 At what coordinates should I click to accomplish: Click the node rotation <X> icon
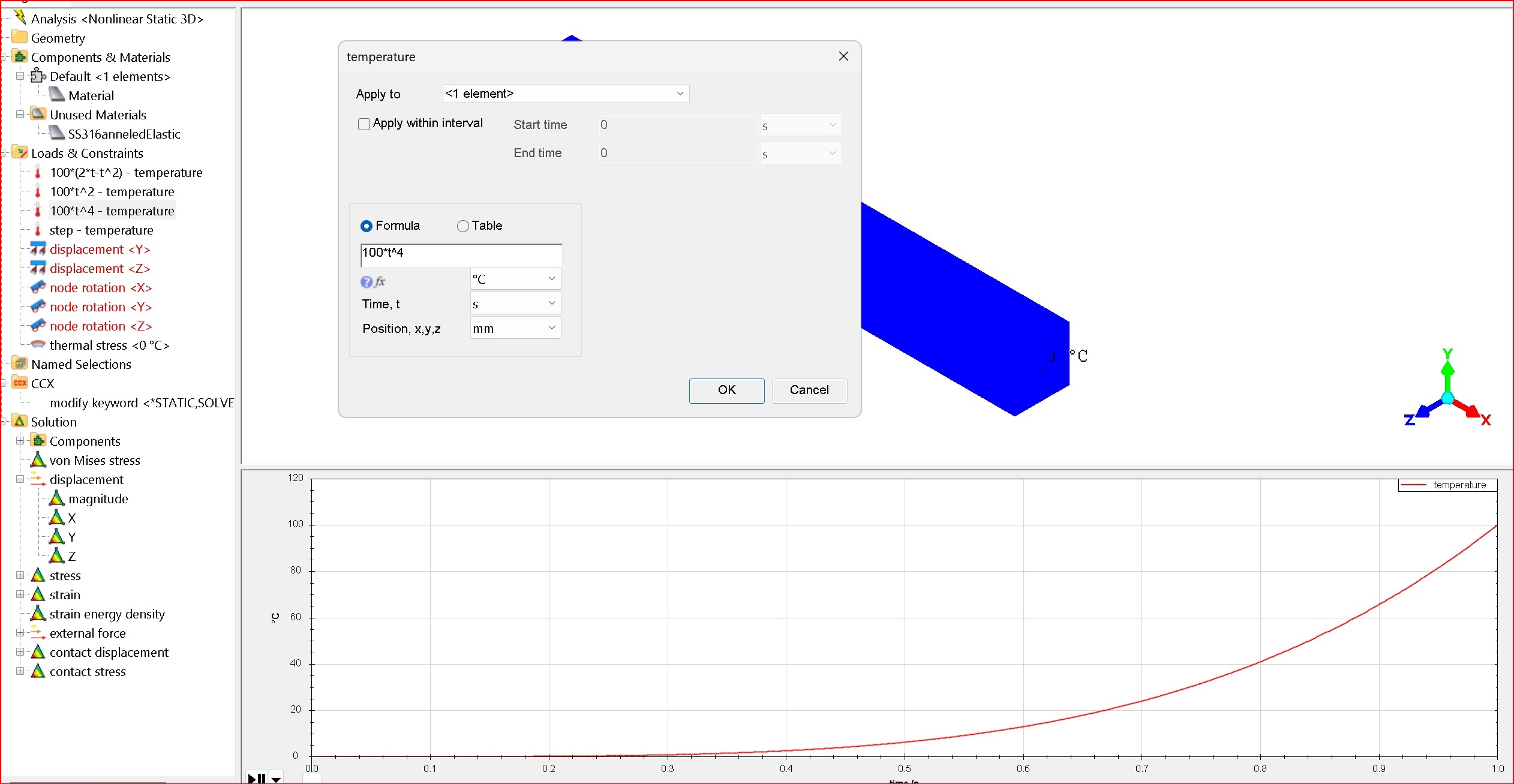point(38,287)
